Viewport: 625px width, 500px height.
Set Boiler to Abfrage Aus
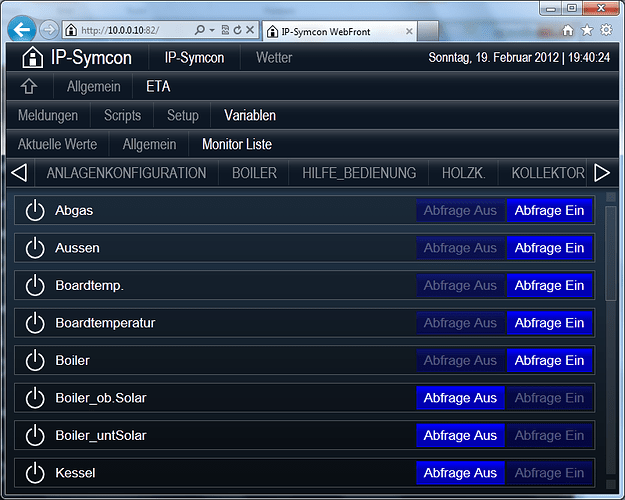pos(460,360)
